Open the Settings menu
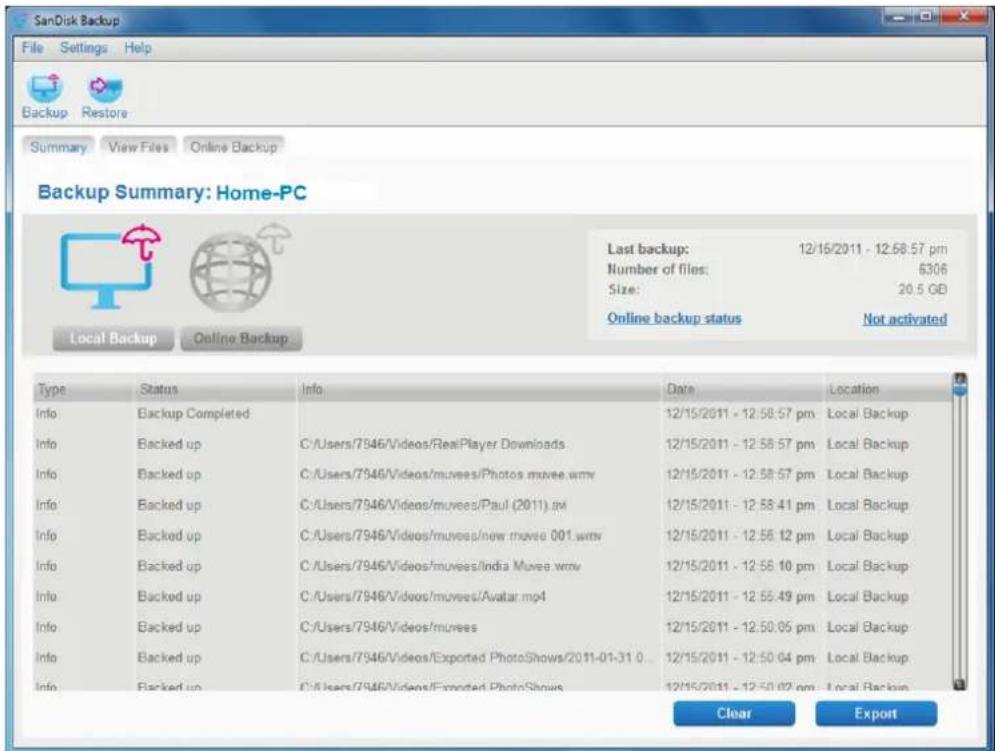The image size is (995, 751). point(84,48)
